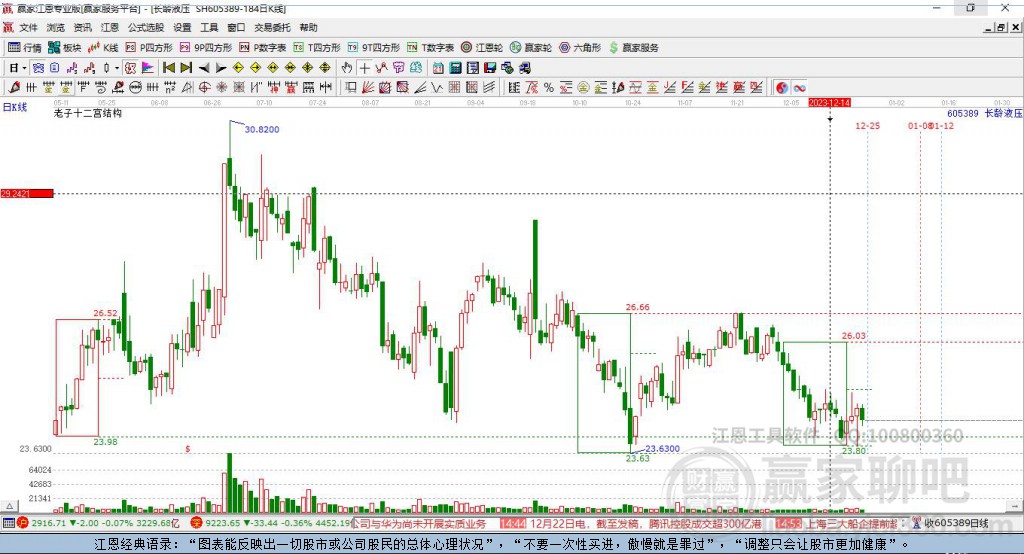
Task: Open the 交易委托 menu
Action: click(272, 27)
